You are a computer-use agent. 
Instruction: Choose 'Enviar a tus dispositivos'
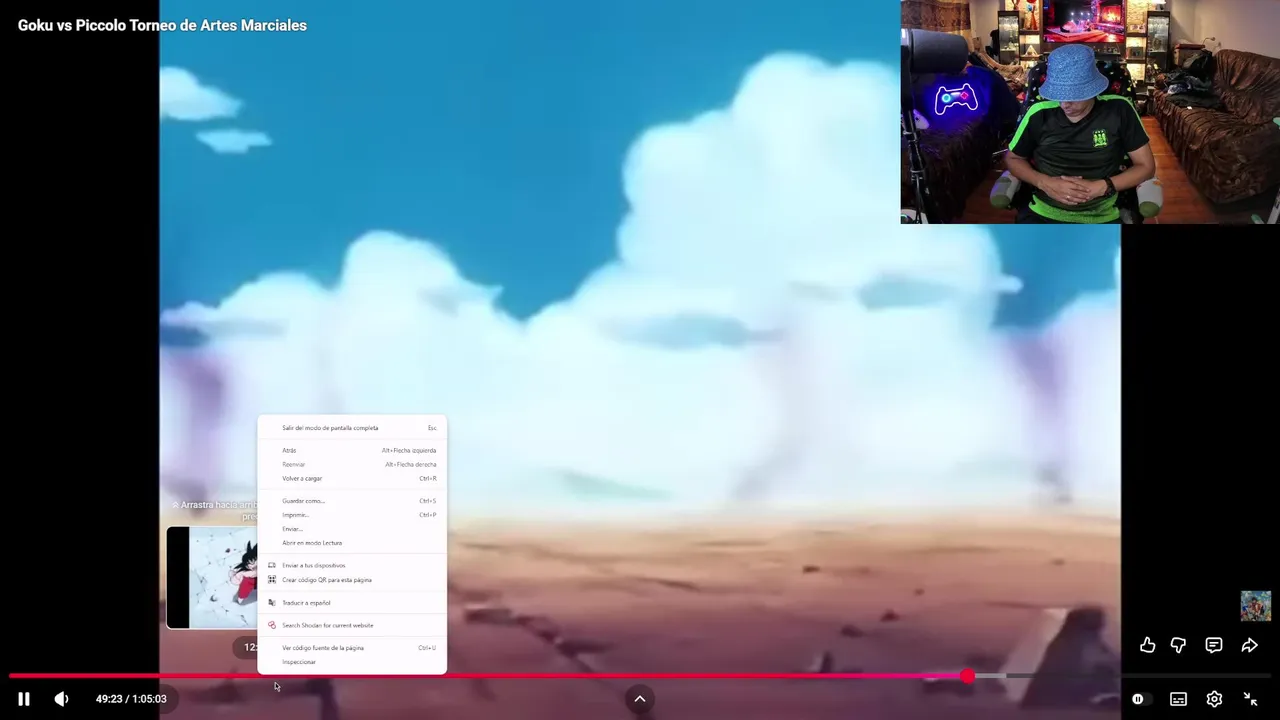tap(352, 565)
